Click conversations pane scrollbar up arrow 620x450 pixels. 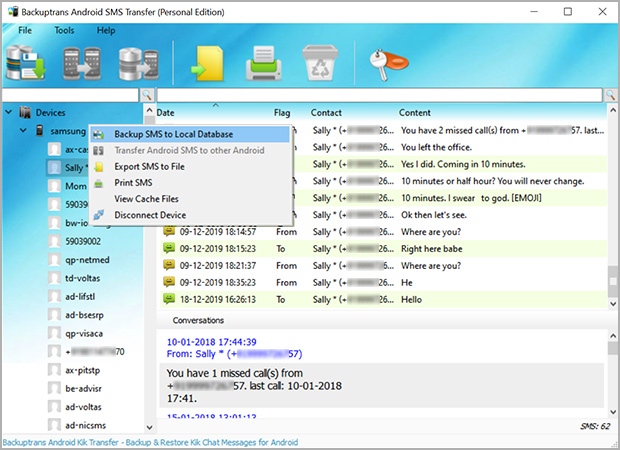[x=613, y=336]
